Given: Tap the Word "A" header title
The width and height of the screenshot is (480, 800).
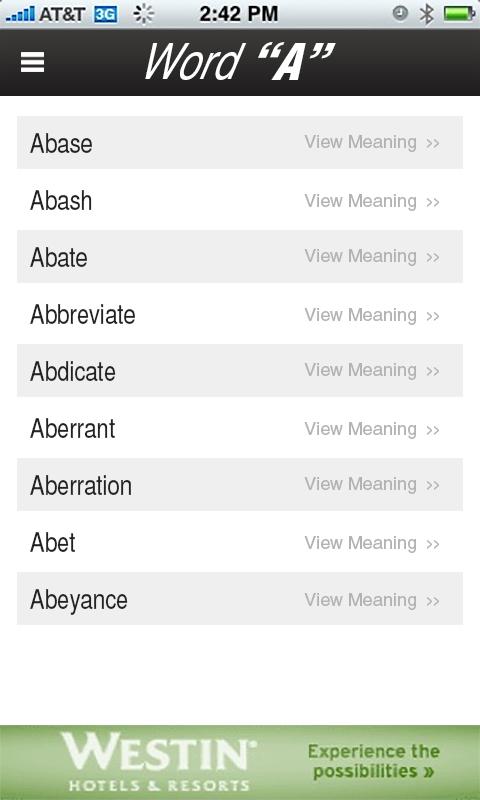Looking at the screenshot, I should click(240, 62).
